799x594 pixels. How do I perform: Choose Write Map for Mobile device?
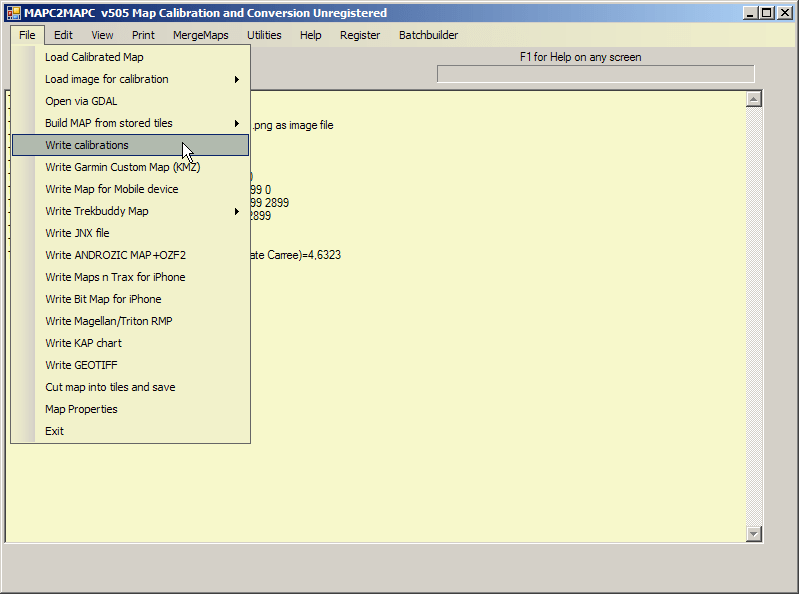[130, 189]
